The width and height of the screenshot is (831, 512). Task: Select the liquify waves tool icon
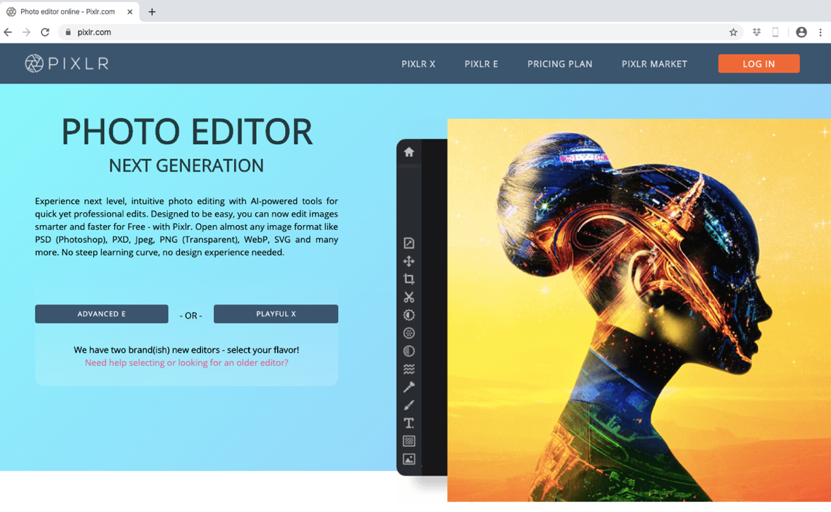coord(409,369)
